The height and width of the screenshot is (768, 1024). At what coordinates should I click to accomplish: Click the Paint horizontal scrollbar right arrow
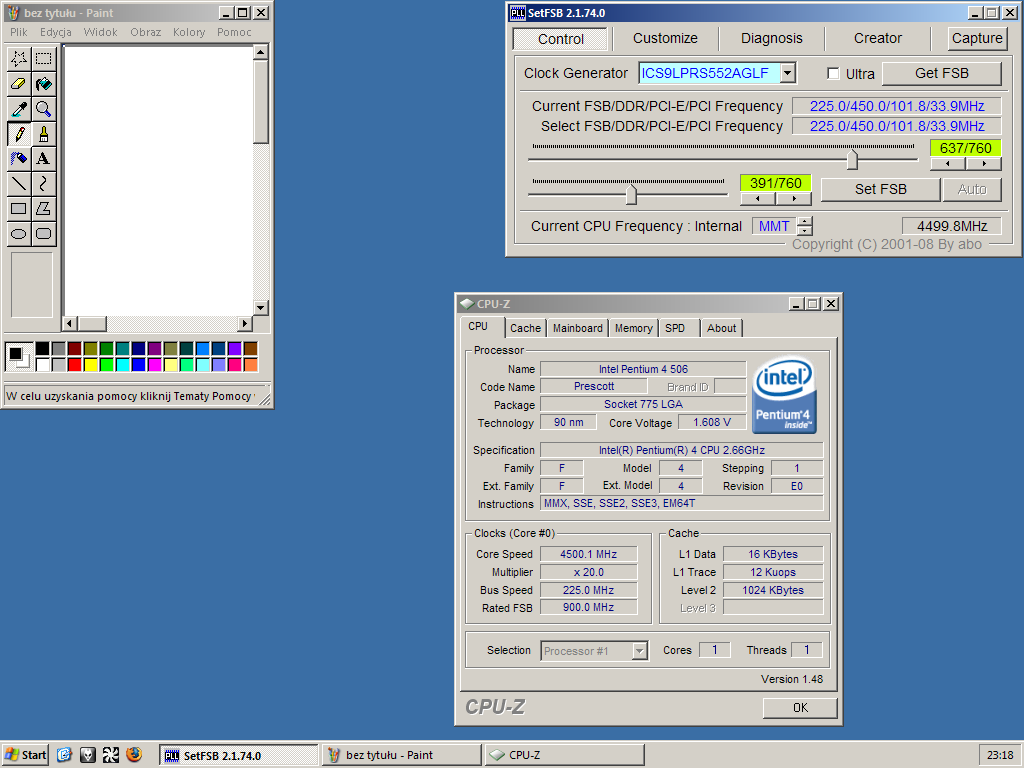pyautogui.click(x=245, y=323)
